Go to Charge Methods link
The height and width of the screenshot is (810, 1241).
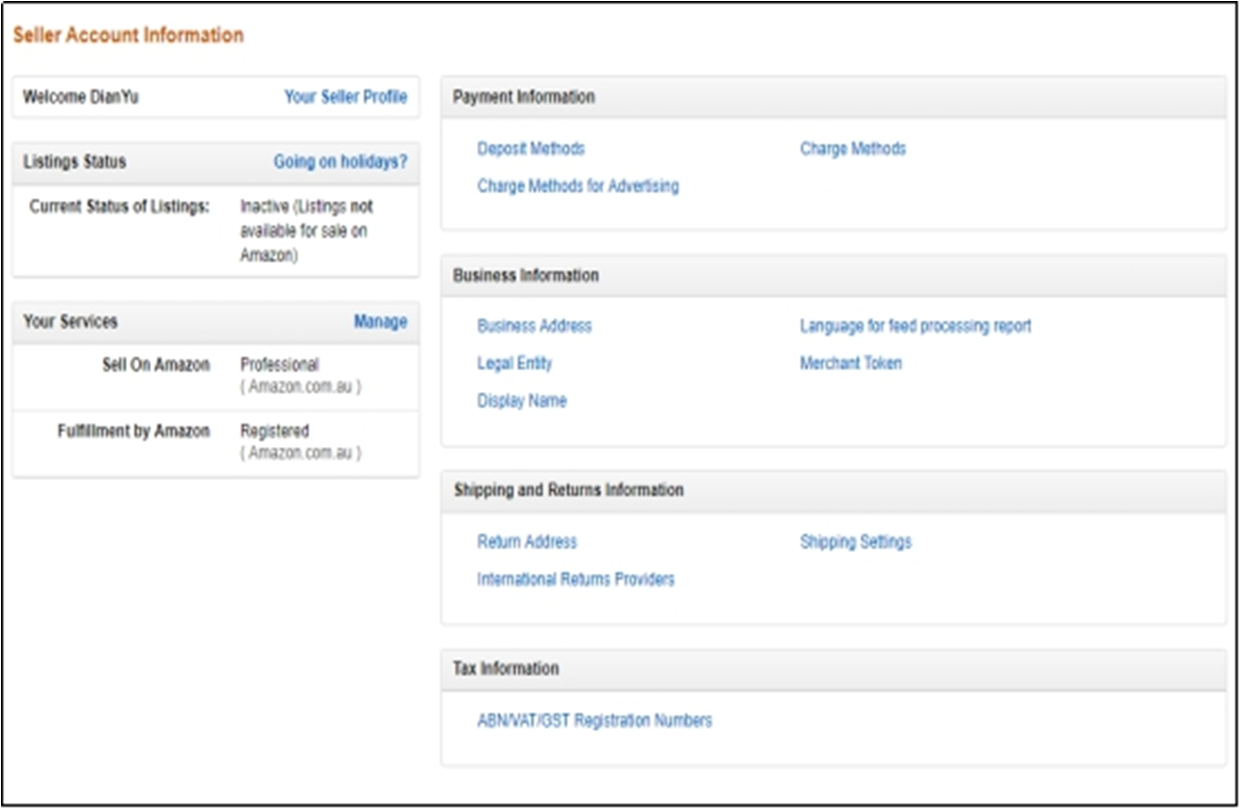point(852,149)
